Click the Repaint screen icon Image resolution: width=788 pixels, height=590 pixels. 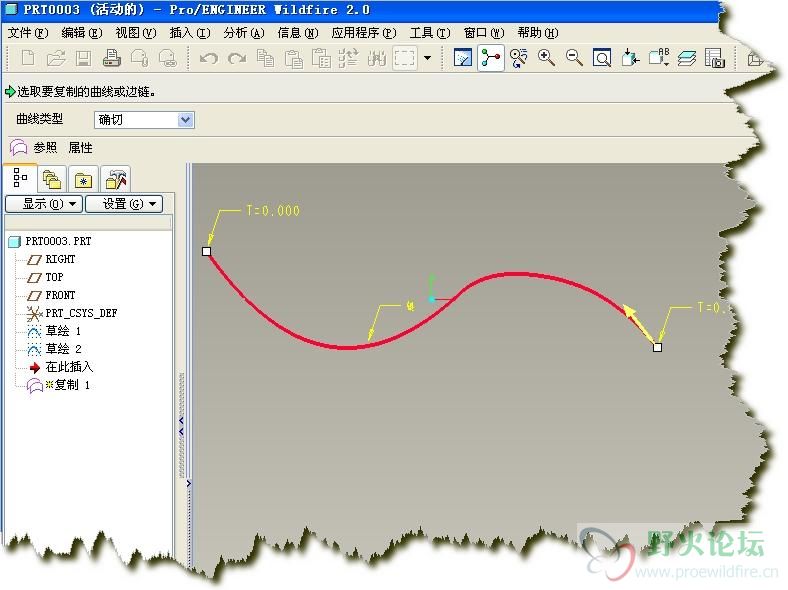(462, 58)
